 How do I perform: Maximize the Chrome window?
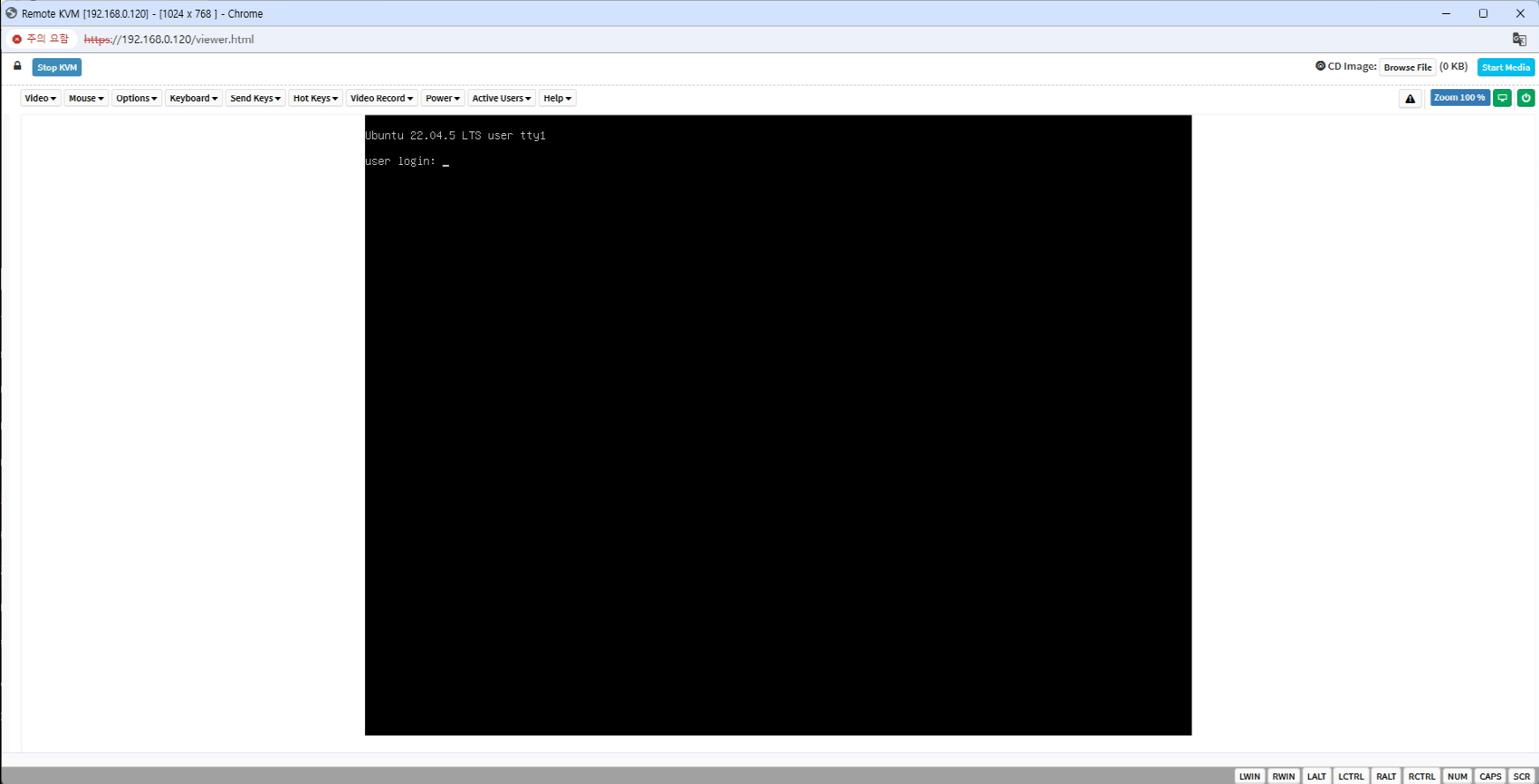(x=1483, y=13)
